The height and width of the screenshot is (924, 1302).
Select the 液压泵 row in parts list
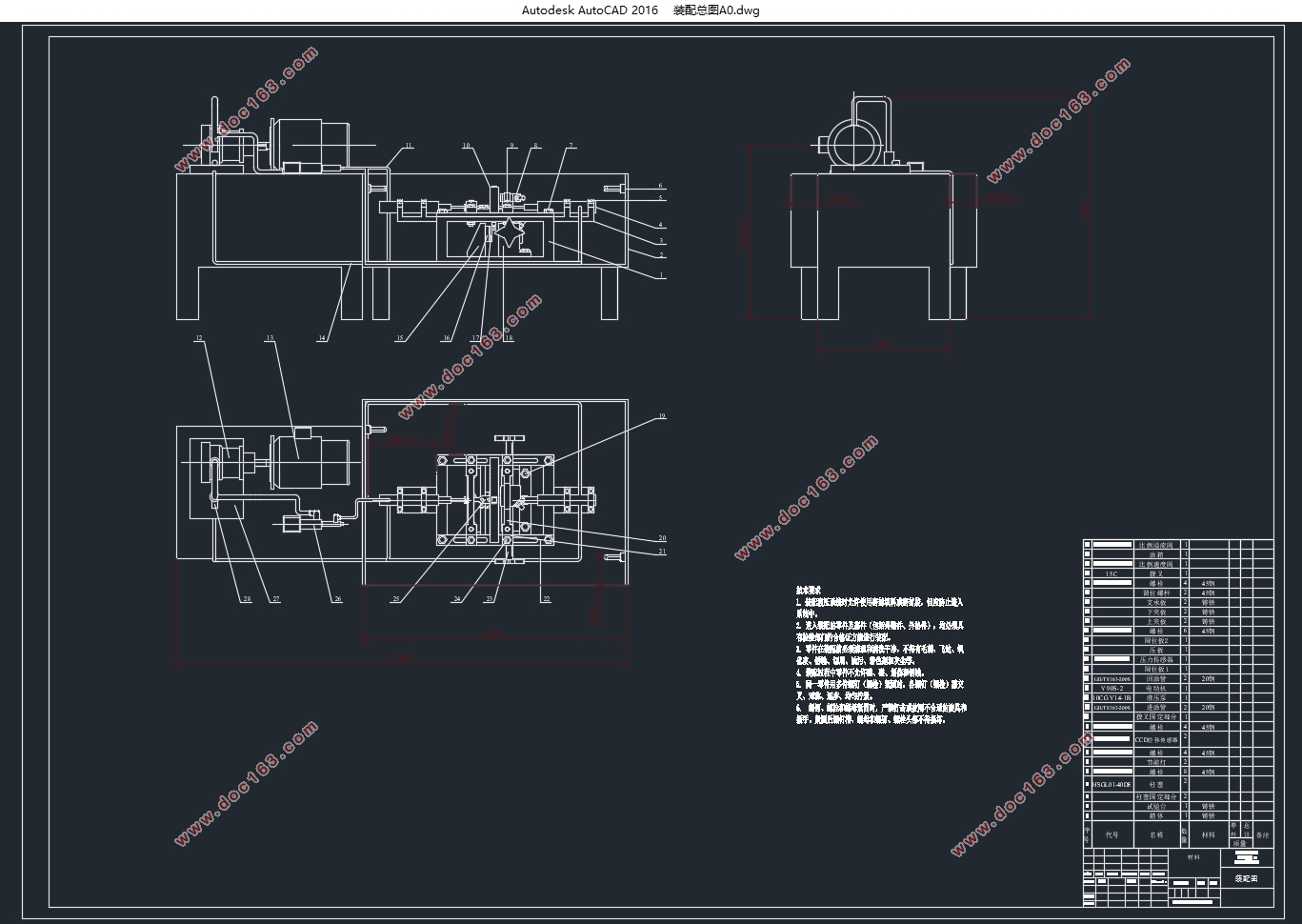(1155, 697)
